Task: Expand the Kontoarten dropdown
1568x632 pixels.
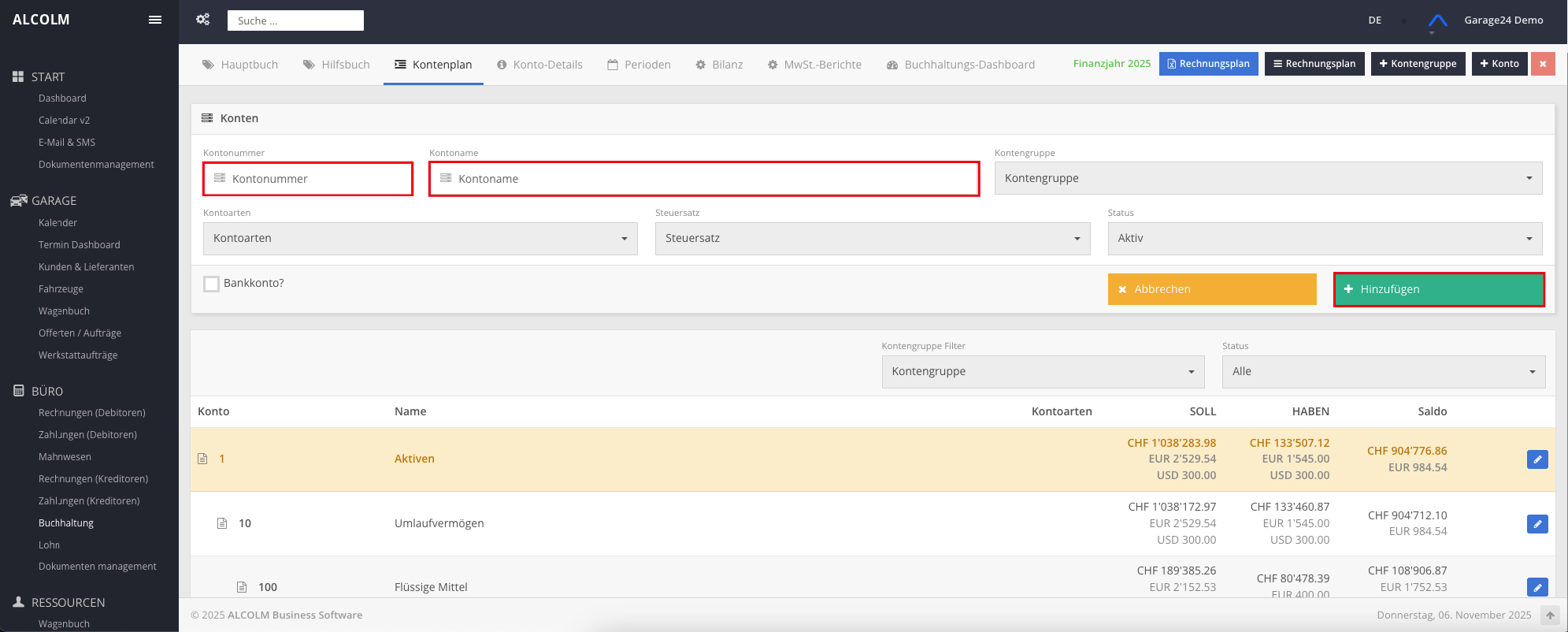Action: click(x=420, y=239)
